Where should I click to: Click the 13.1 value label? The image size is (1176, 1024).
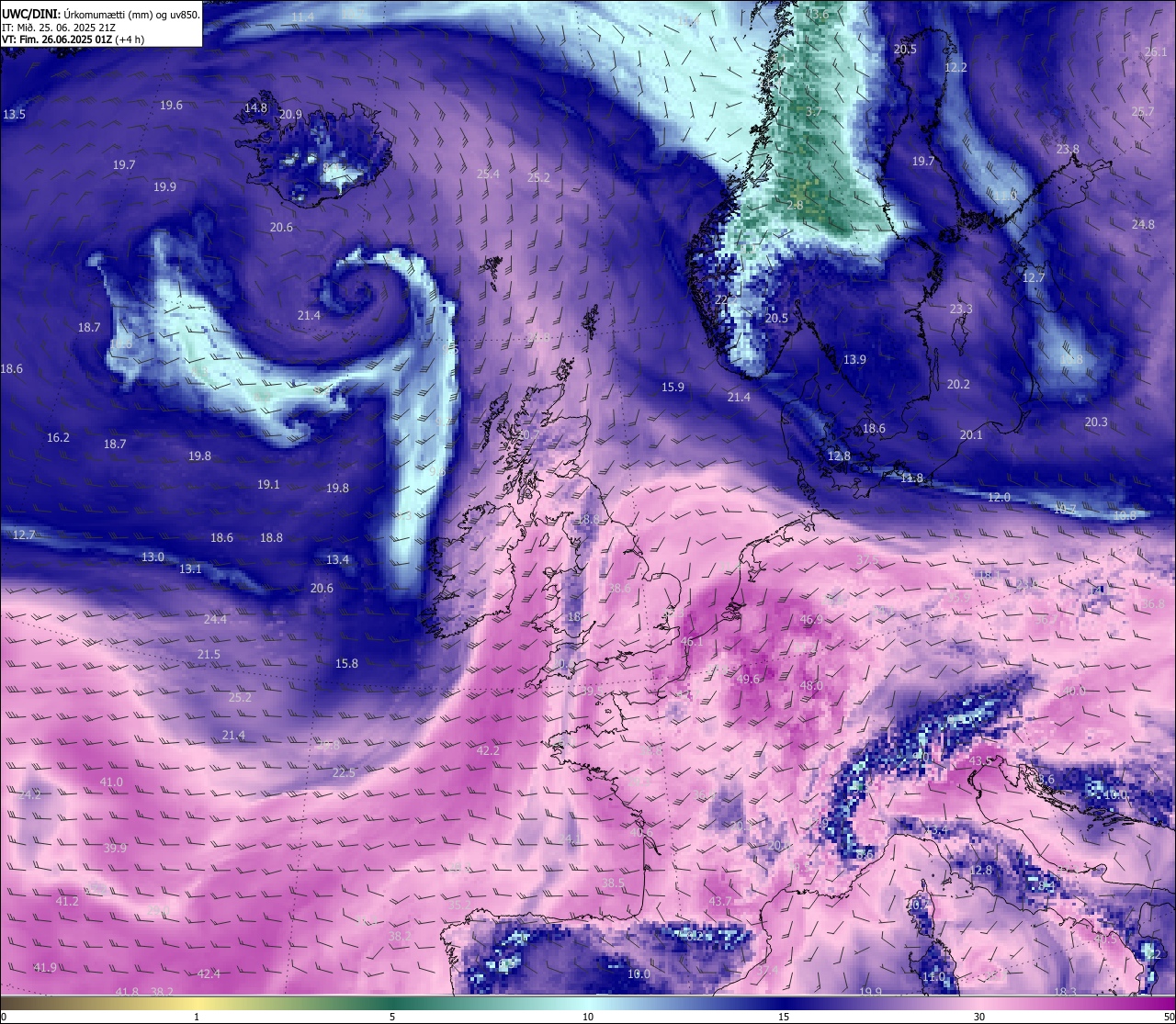click(190, 569)
